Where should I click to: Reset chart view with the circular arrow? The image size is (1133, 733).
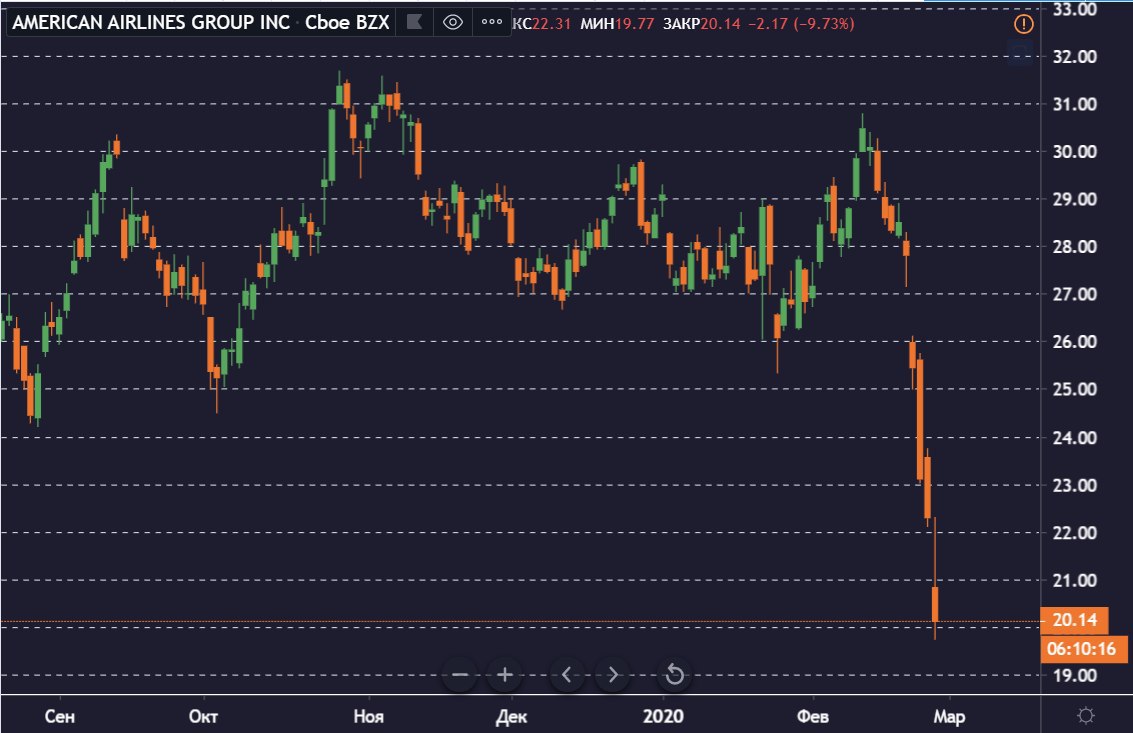point(674,675)
